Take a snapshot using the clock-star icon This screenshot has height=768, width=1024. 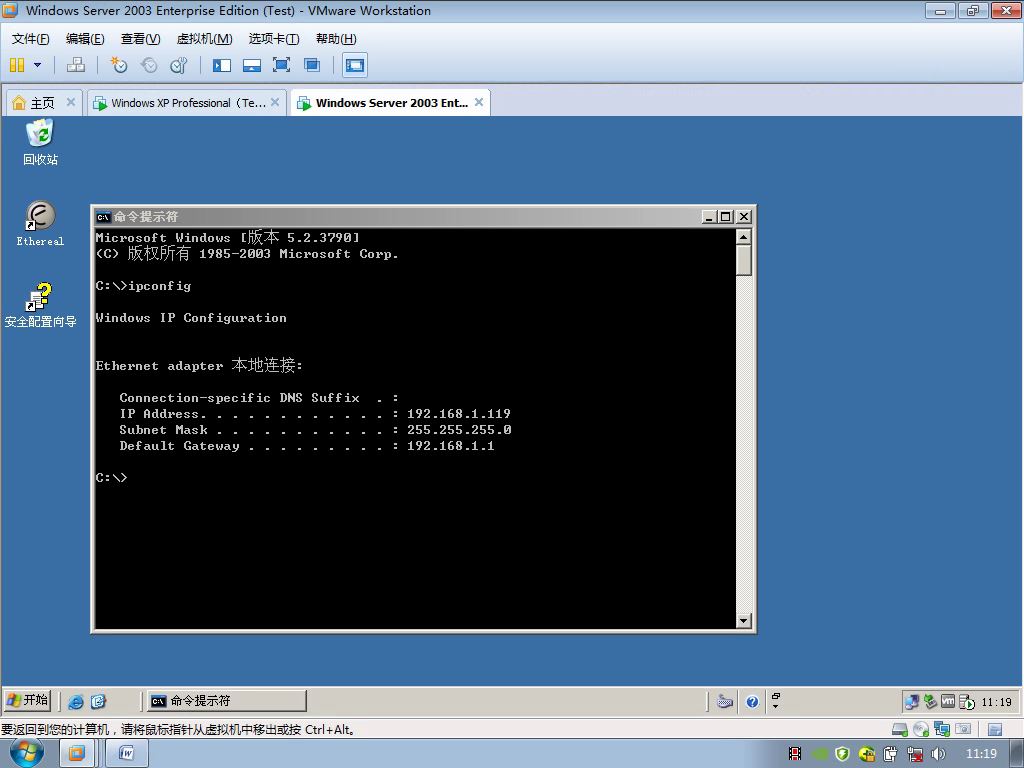tap(118, 65)
